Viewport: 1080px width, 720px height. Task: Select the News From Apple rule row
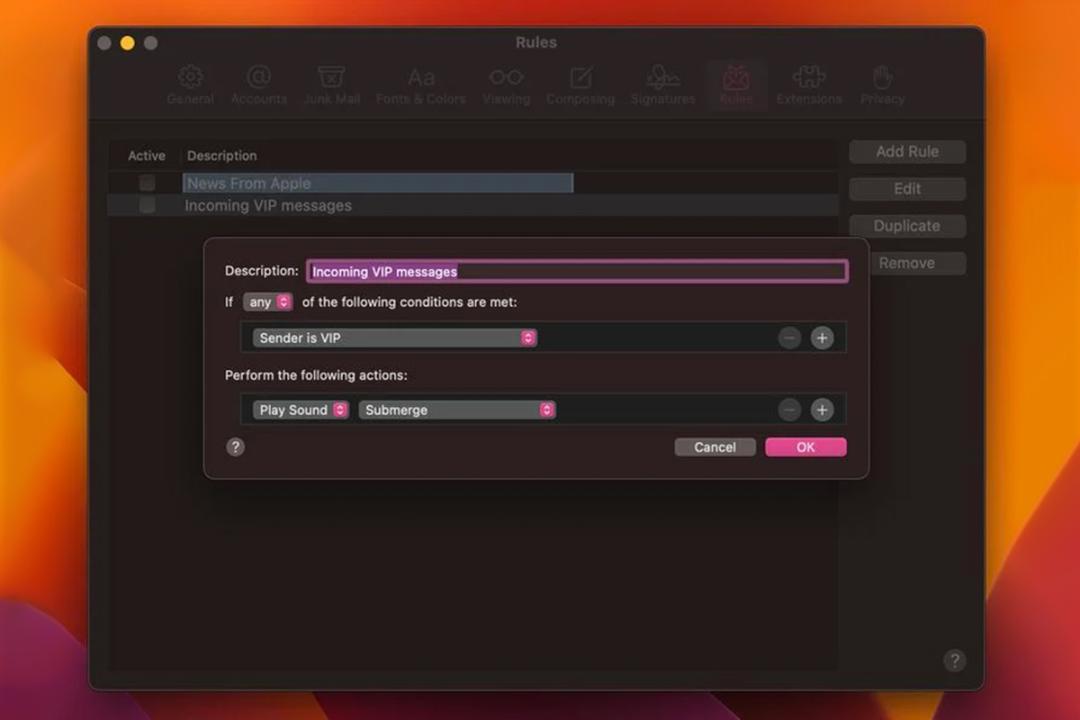pos(473,183)
